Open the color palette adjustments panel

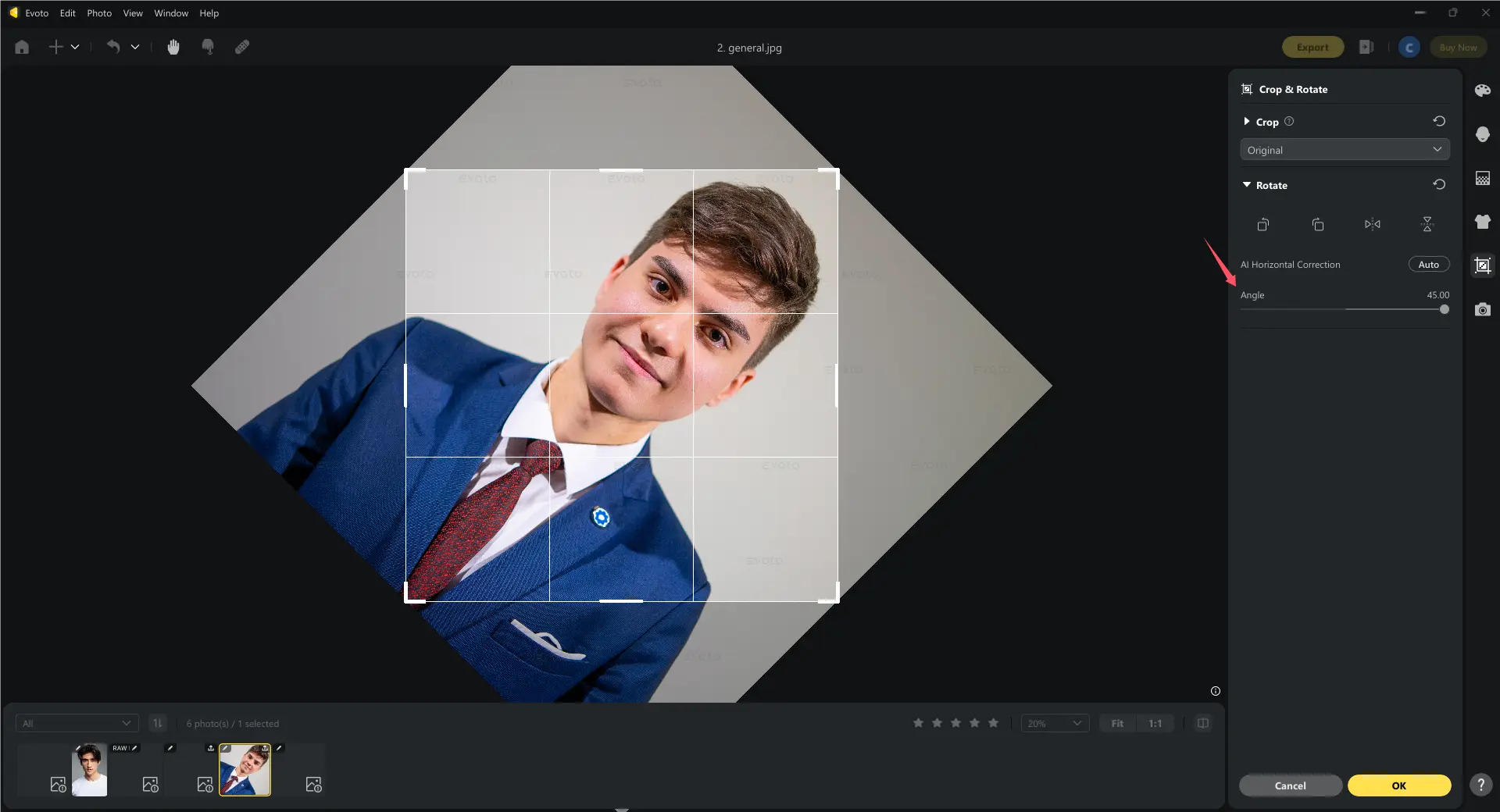pos(1483,91)
